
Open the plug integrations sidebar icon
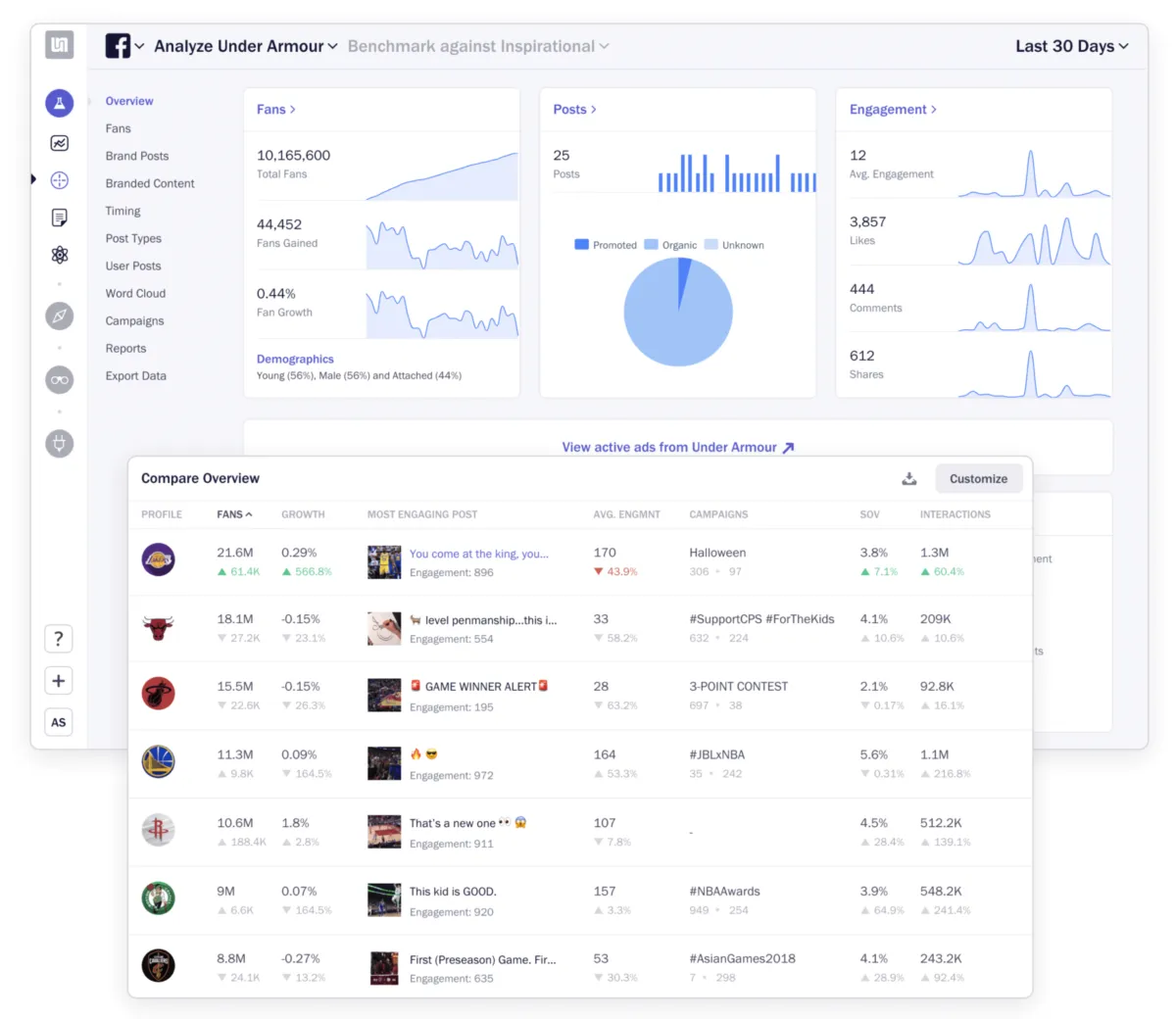click(59, 444)
